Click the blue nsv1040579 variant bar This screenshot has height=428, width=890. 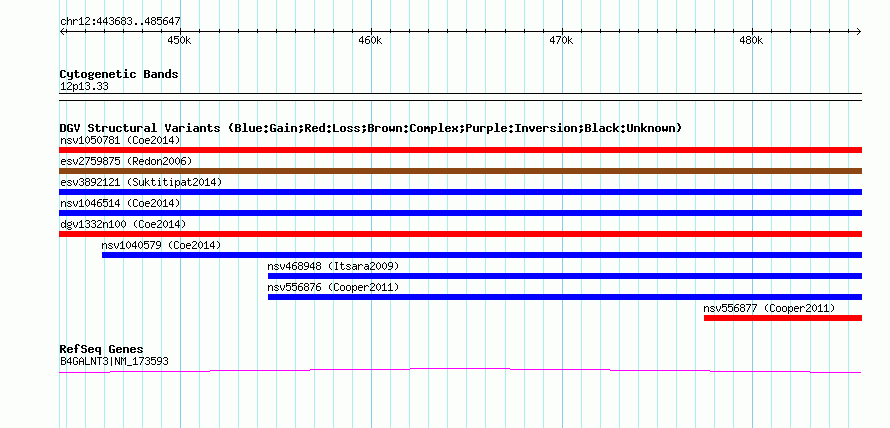pos(482,255)
